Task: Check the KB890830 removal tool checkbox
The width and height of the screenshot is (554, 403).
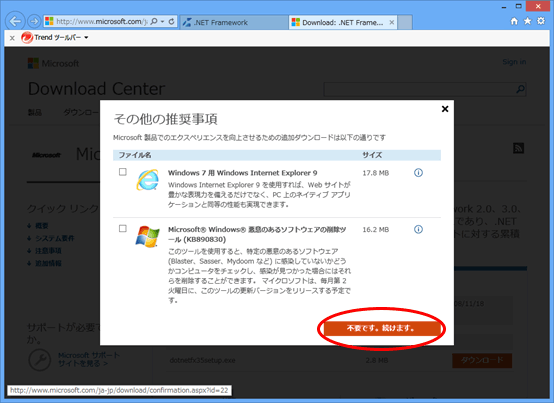Action: (x=123, y=229)
